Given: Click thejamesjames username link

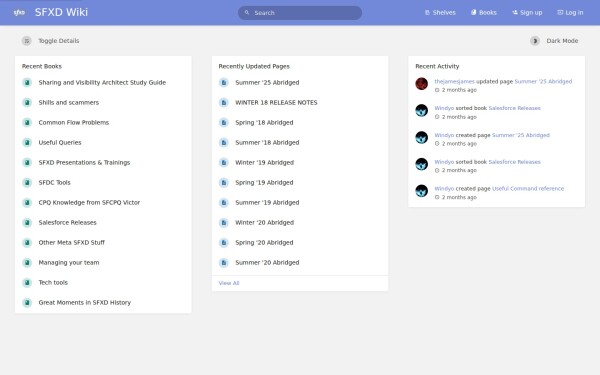Looking at the screenshot, I should click(x=454, y=82).
